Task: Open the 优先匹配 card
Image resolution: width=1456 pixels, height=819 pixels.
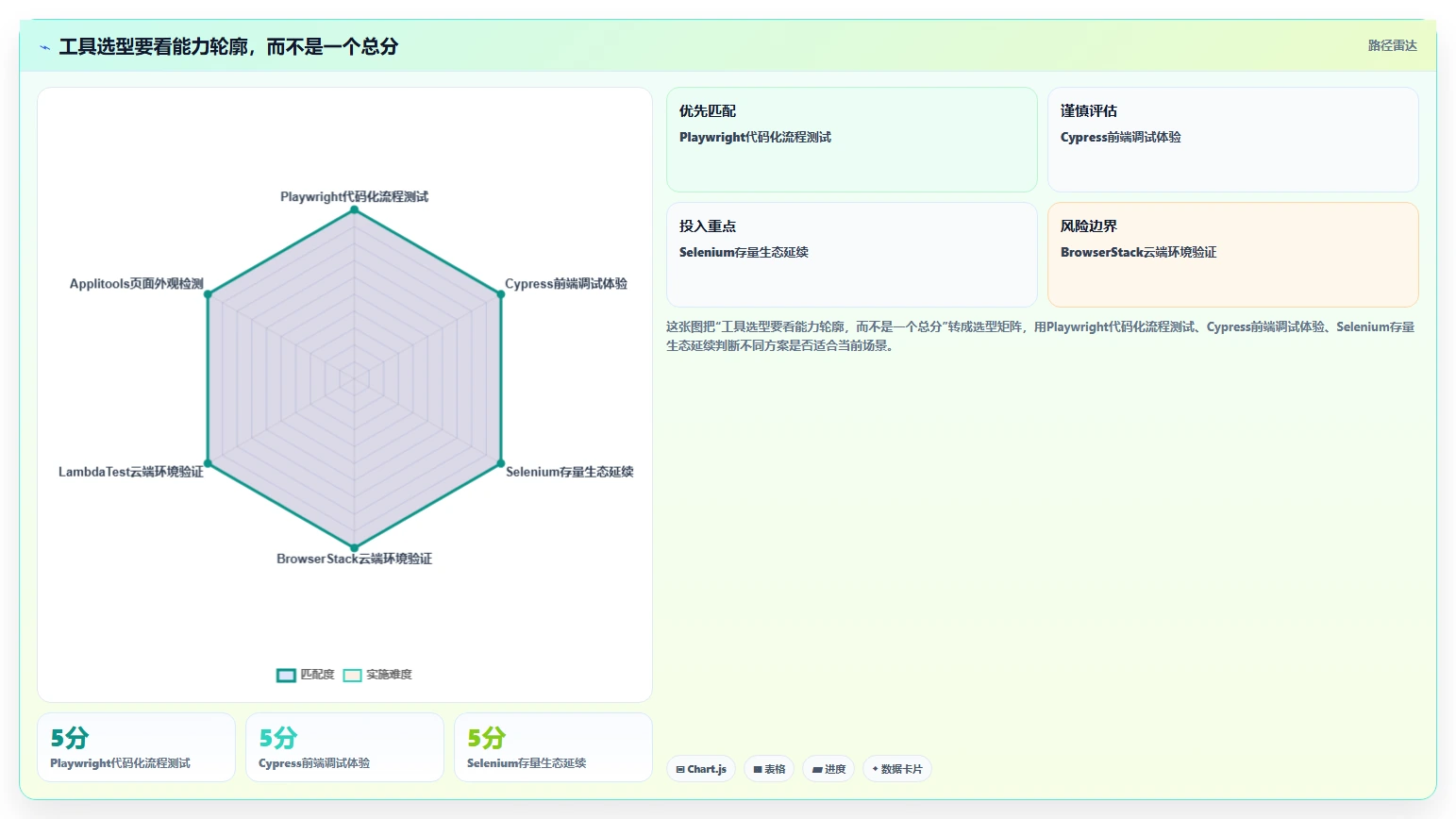Action: point(852,140)
